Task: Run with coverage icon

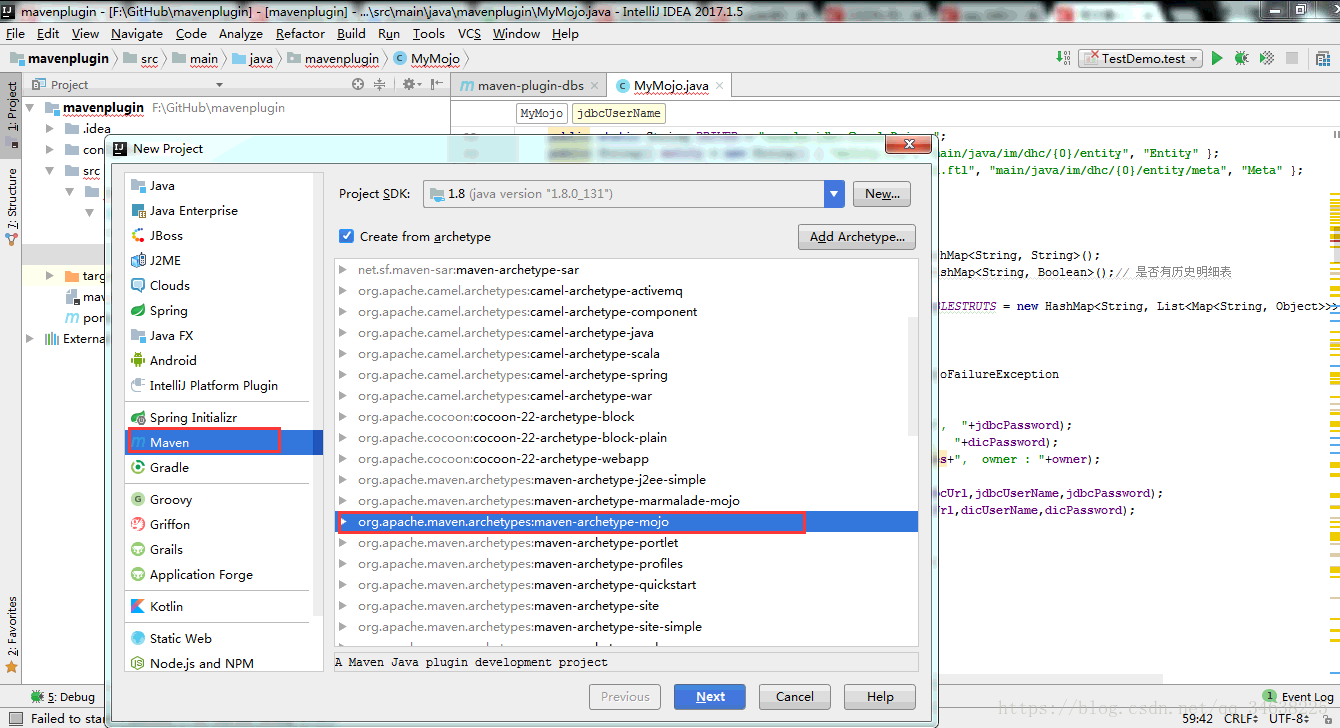Action: click(x=1266, y=58)
